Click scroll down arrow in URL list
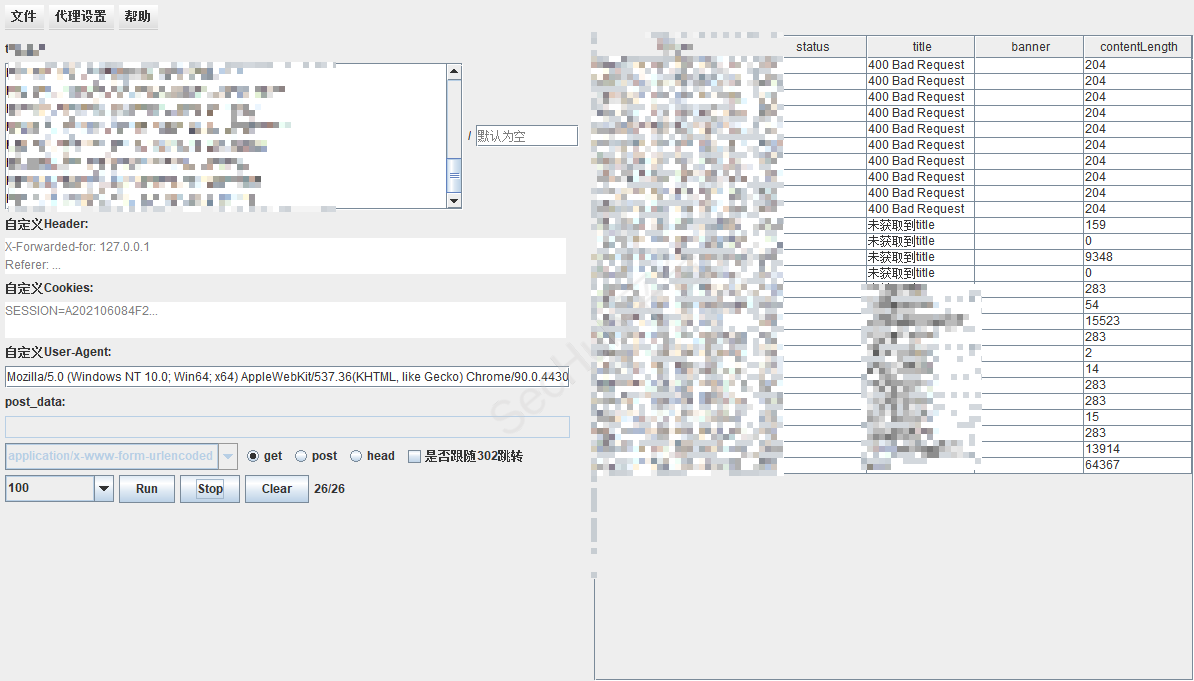Screen dimensions: 1194x681 pyautogui.click(x=454, y=201)
